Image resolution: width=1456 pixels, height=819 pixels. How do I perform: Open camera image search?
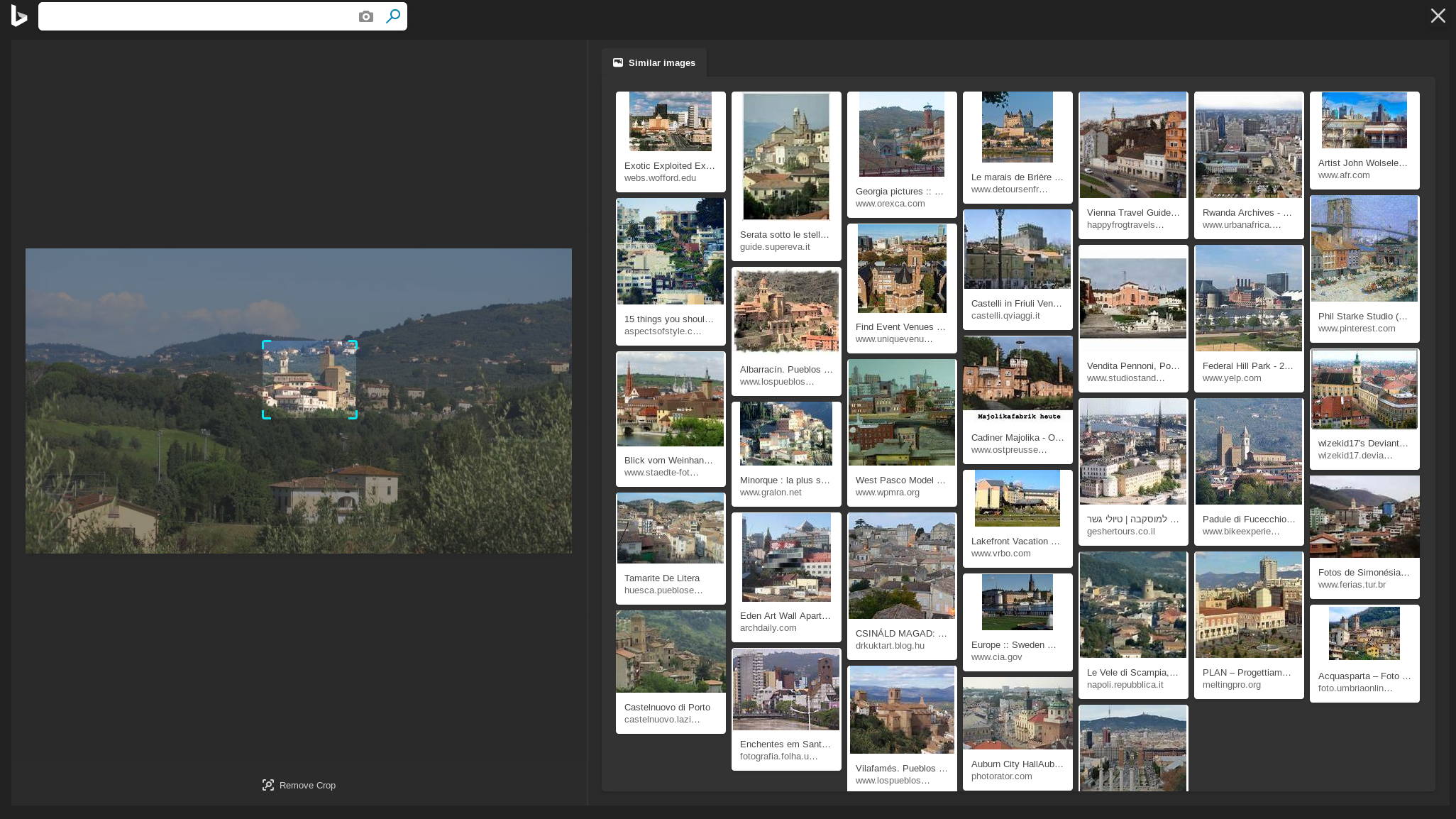click(365, 16)
